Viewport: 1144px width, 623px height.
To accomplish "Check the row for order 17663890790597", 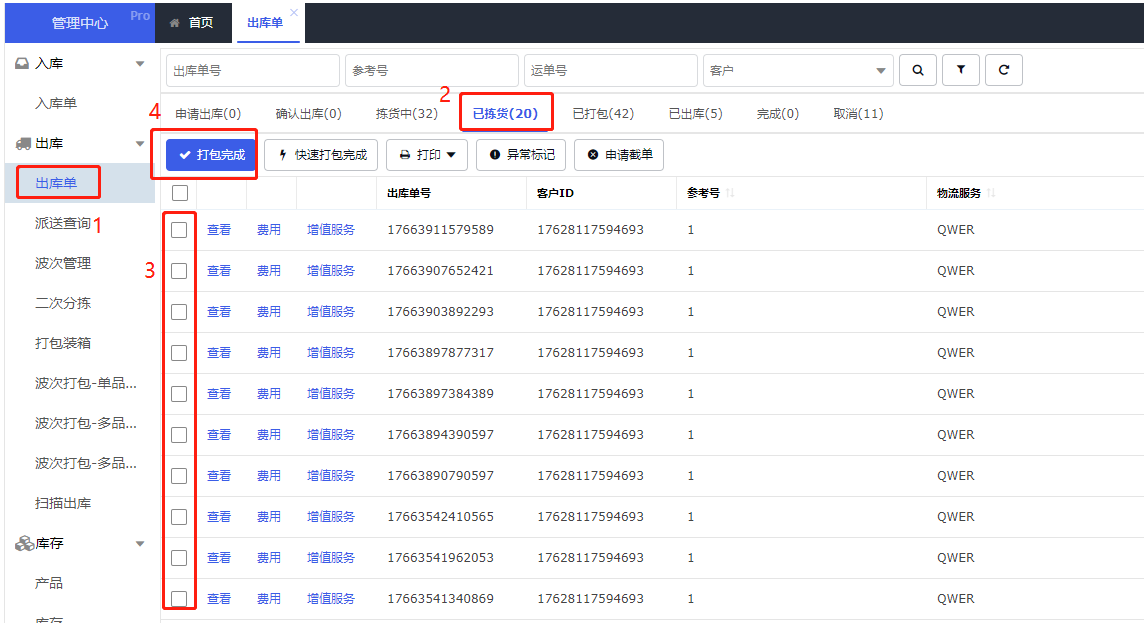I will (179, 476).
